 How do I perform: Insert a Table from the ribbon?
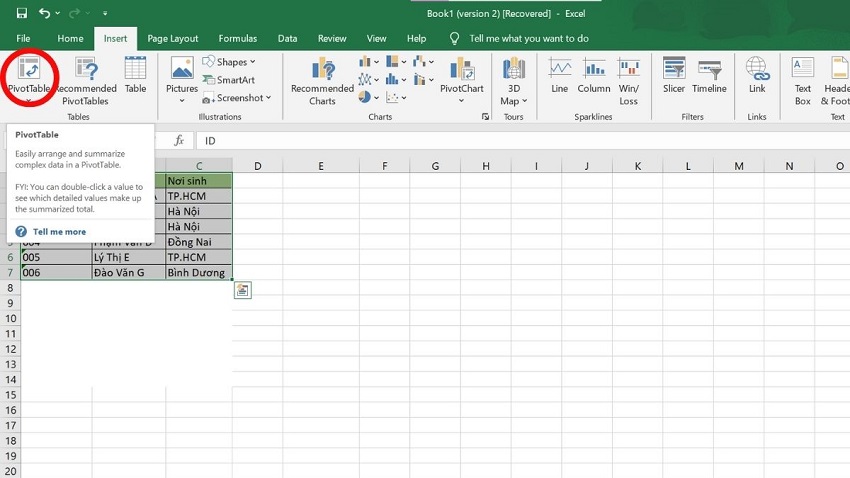[135, 75]
